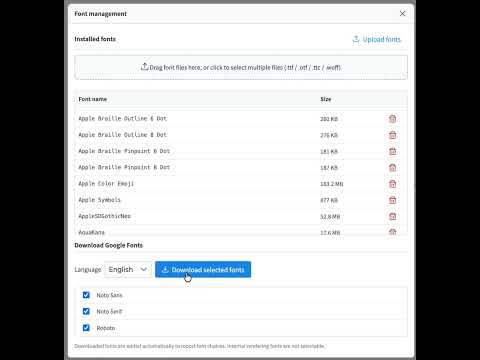
Task: Click the Font name column header
Action: tap(93, 99)
